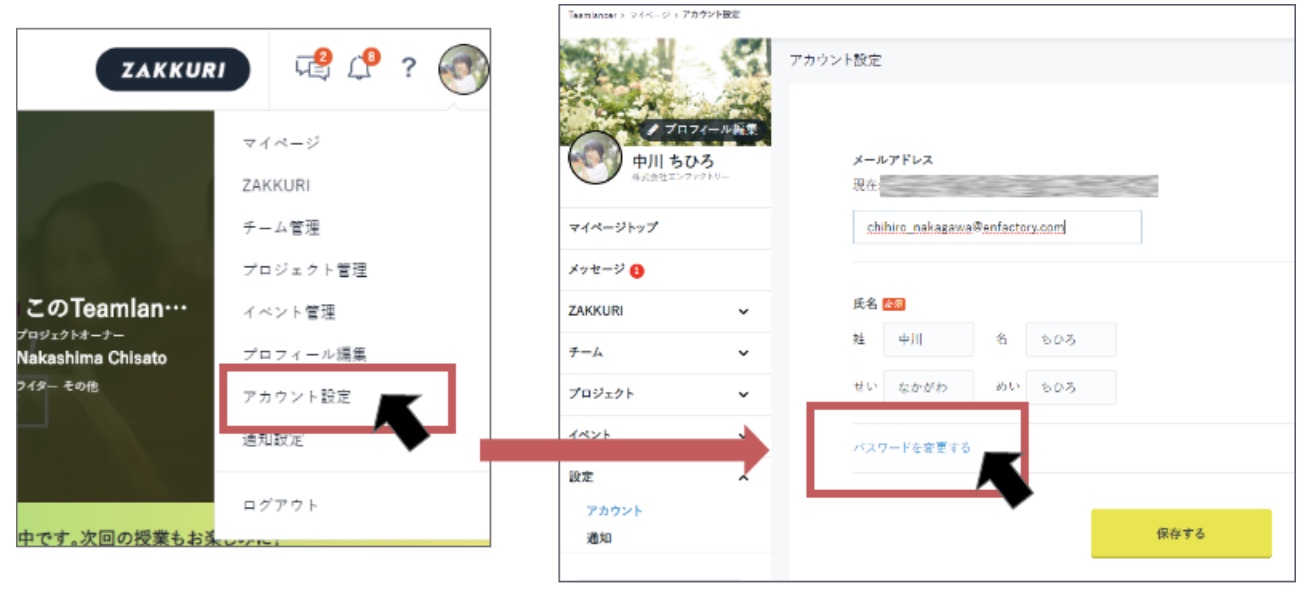
Task: Click the ZAKKURI header button
Action: tap(173, 69)
